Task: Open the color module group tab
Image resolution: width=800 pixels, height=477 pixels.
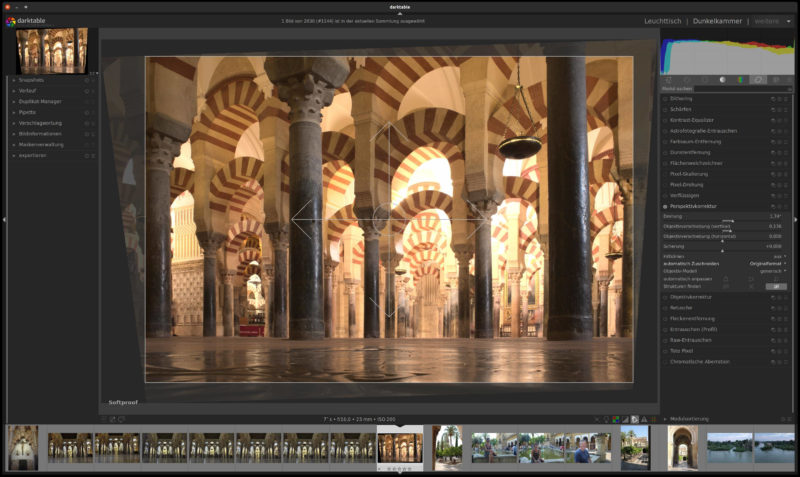Action: coord(740,80)
